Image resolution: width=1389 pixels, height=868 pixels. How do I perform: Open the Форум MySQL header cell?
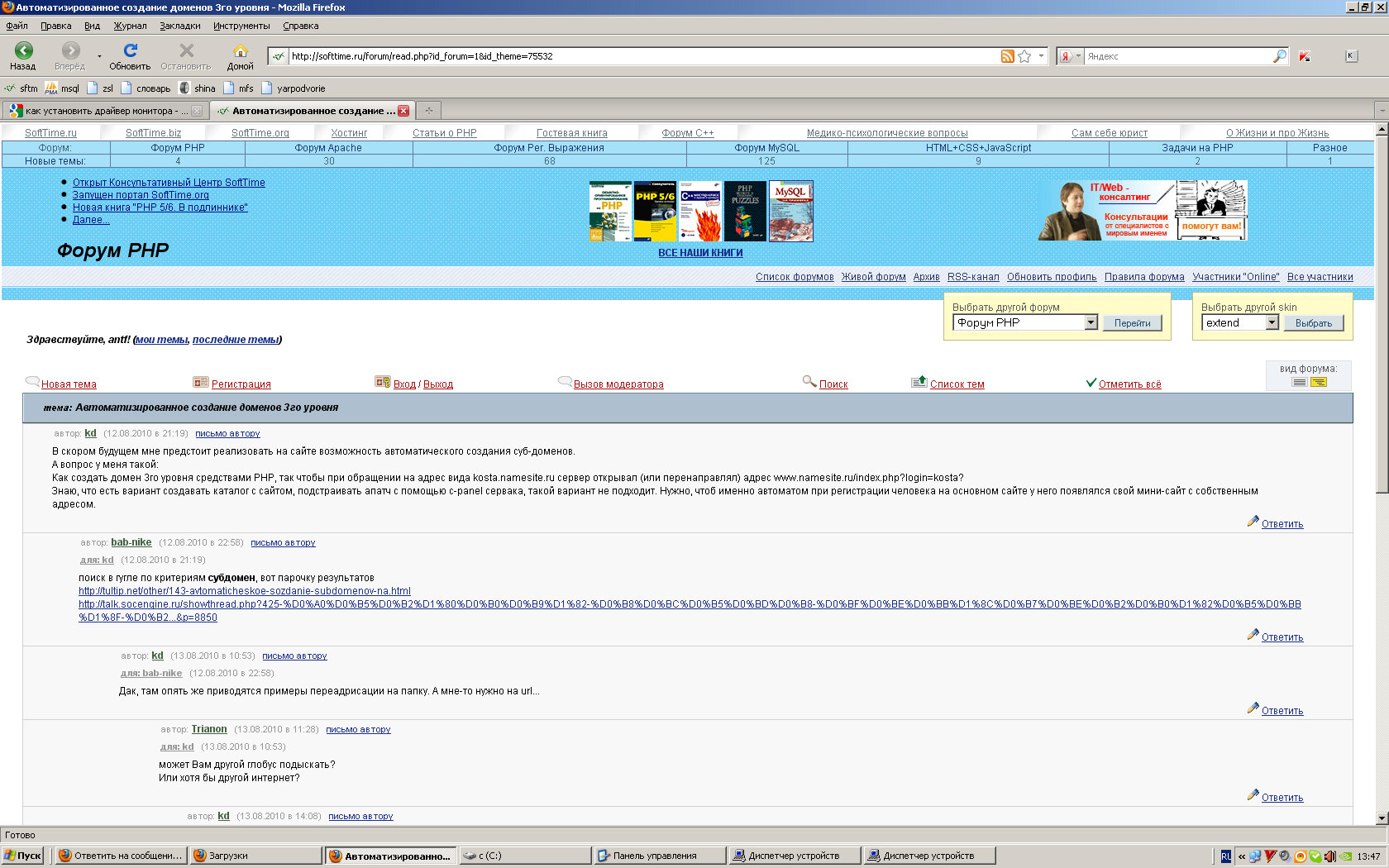(767, 148)
